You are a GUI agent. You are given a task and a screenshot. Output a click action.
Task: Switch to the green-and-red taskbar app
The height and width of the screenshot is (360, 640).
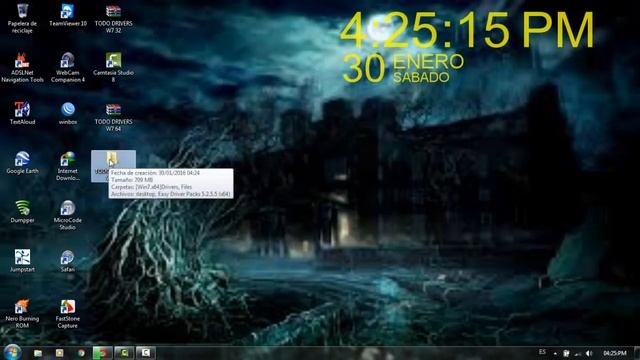(x=101, y=353)
